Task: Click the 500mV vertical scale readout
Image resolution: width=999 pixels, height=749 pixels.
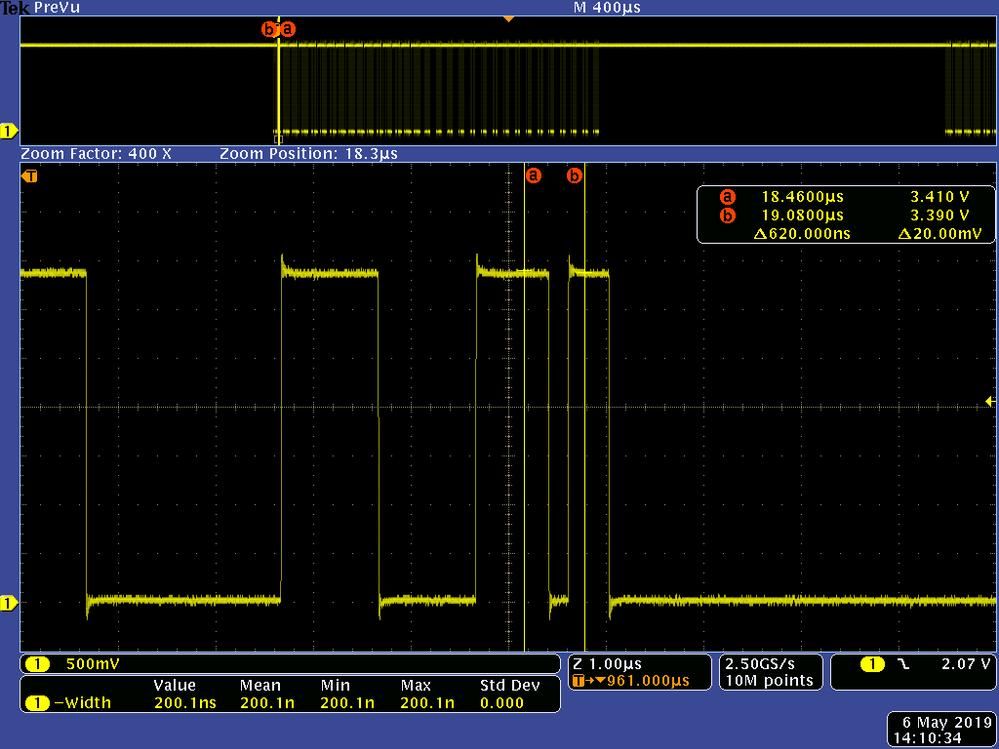Action: click(92, 664)
